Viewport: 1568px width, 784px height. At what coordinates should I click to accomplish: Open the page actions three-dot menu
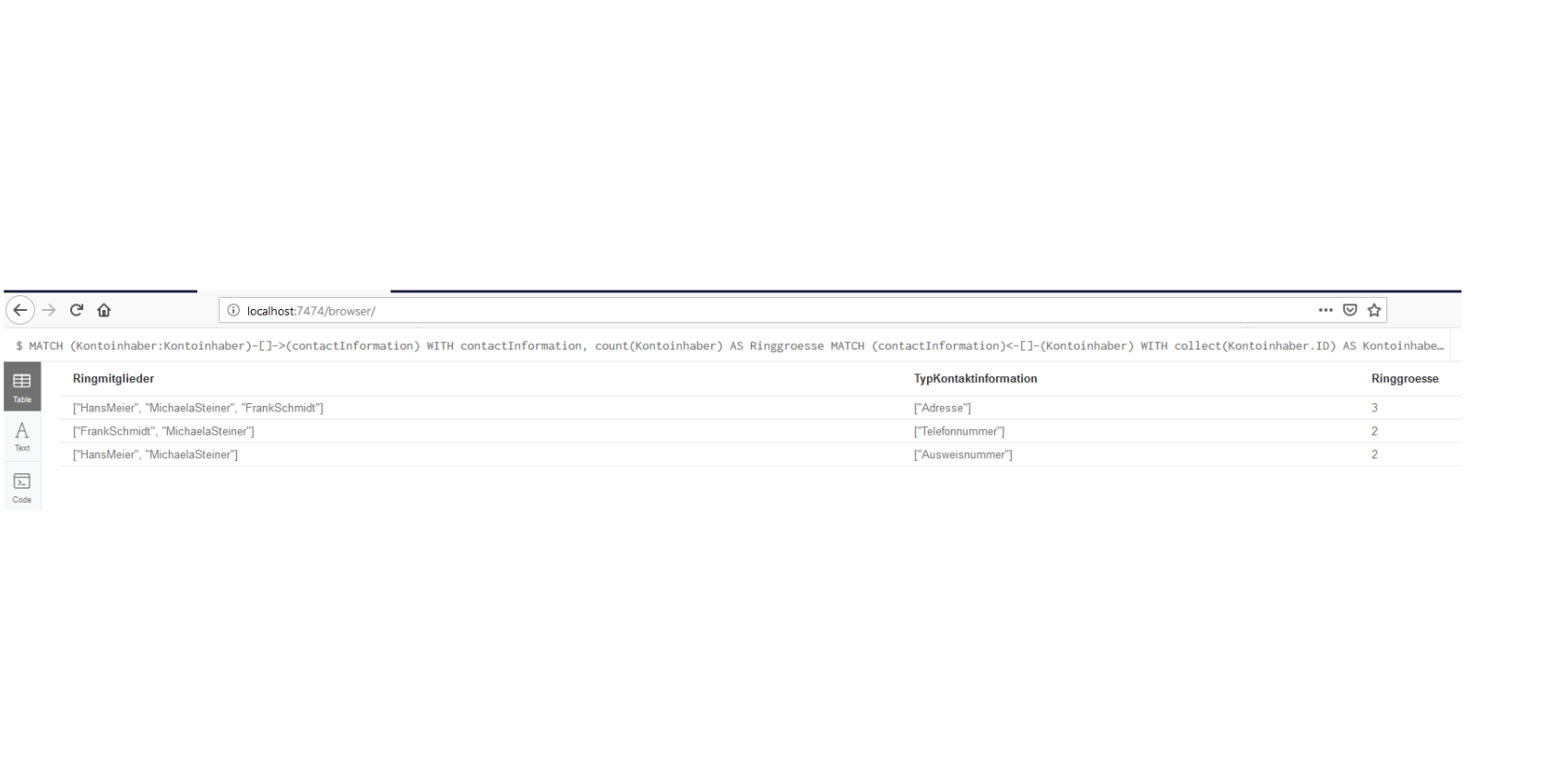point(1325,311)
